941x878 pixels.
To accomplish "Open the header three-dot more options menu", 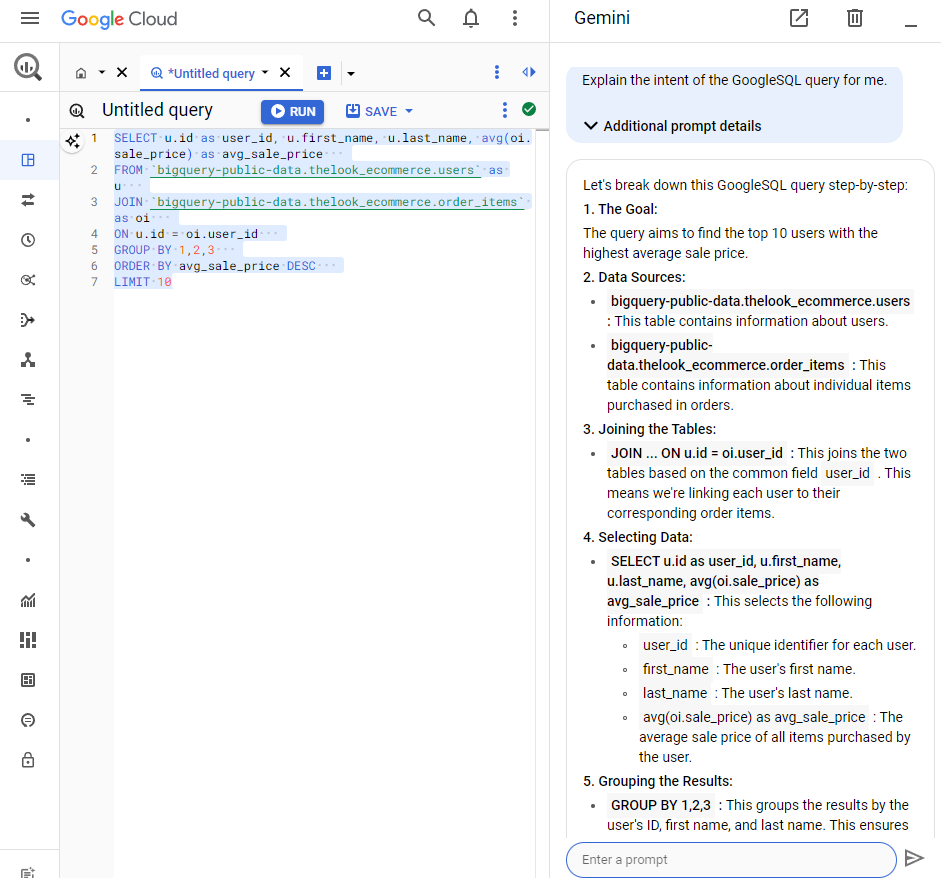I will [514, 19].
